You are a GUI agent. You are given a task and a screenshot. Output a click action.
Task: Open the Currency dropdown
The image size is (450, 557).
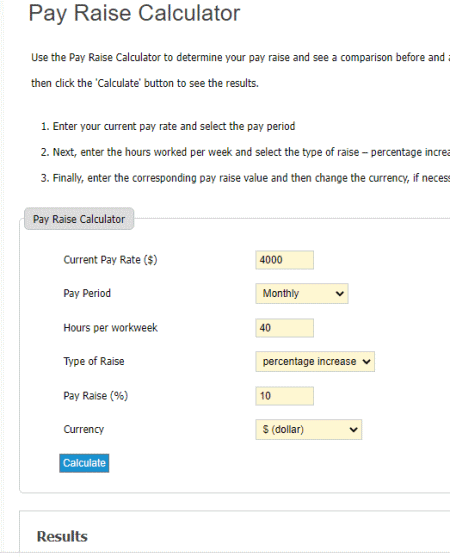(x=308, y=429)
